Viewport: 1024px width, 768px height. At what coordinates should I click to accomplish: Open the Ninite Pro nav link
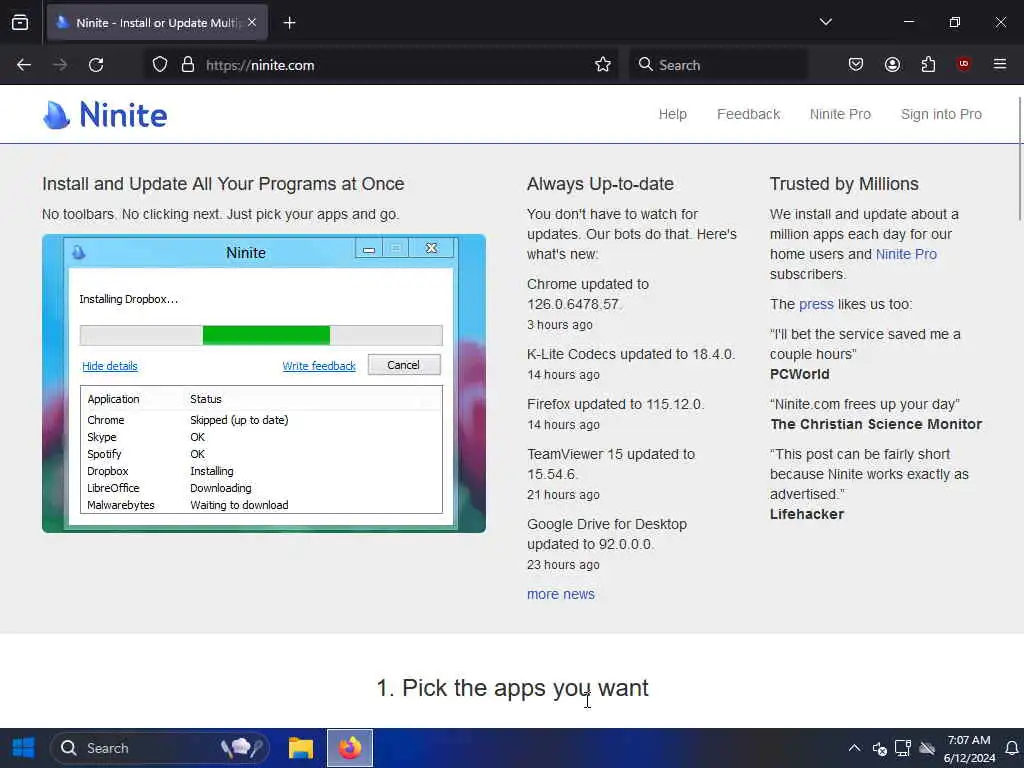click(840, 114)
